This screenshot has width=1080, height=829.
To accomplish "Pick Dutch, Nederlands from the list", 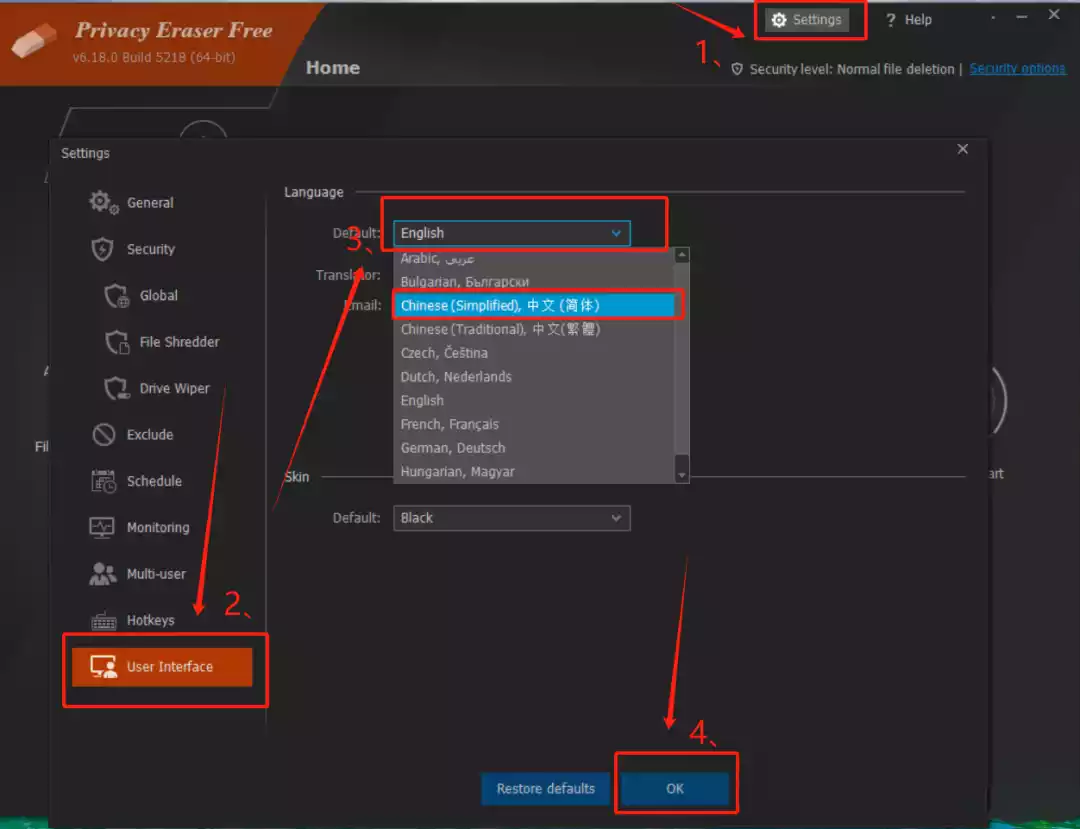I will click(x=534, y=377).
